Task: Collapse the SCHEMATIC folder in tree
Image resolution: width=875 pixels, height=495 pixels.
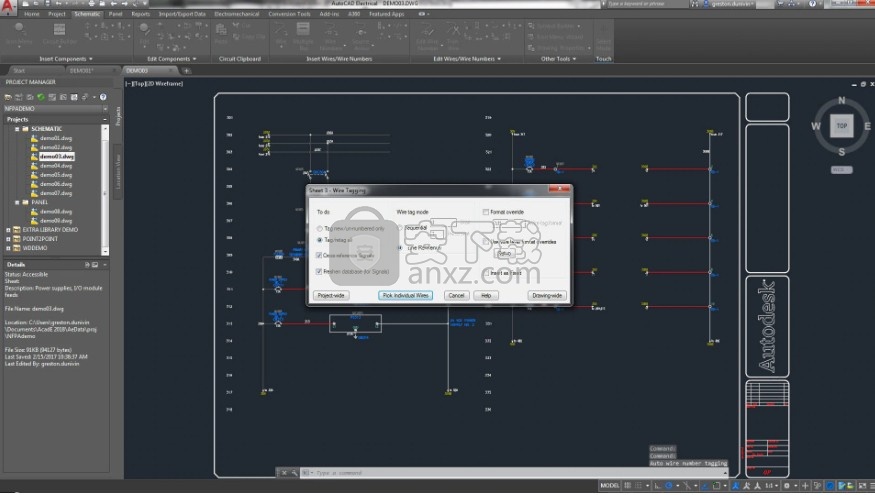Action: click(17, 129)
